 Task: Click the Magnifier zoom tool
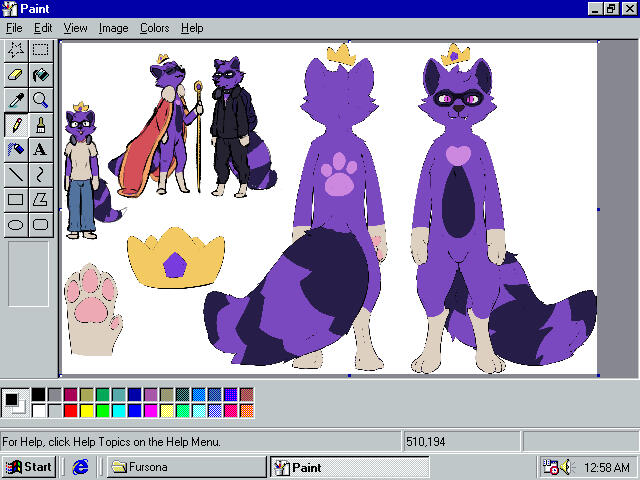tap(40, 99)
